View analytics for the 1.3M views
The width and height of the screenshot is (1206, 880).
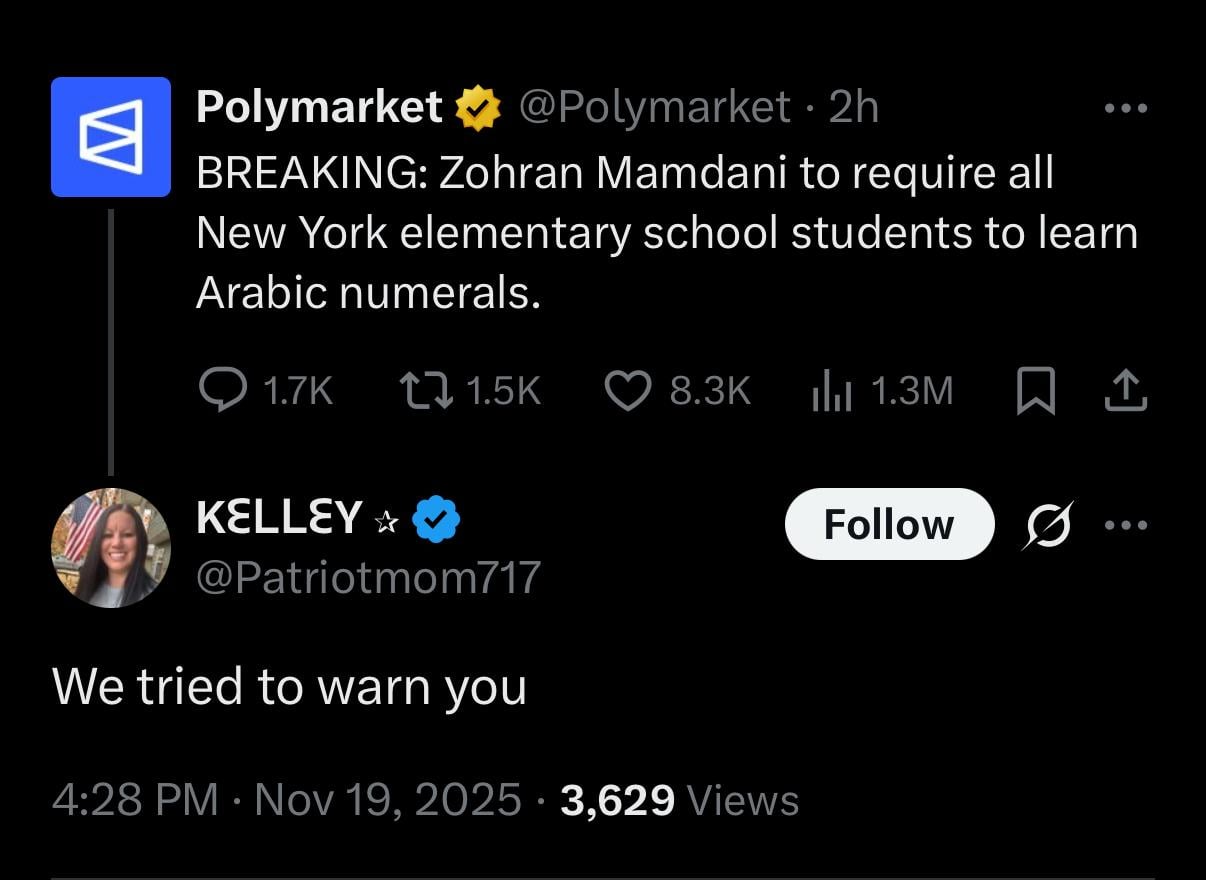click(830, 390)
